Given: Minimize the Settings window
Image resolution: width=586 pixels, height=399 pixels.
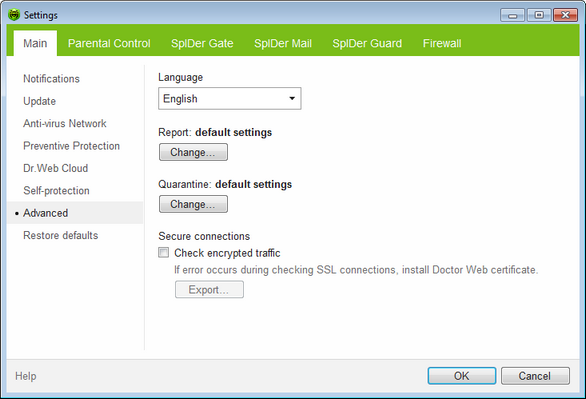Looking at the screenshot, I should click(x=512, y=15).
